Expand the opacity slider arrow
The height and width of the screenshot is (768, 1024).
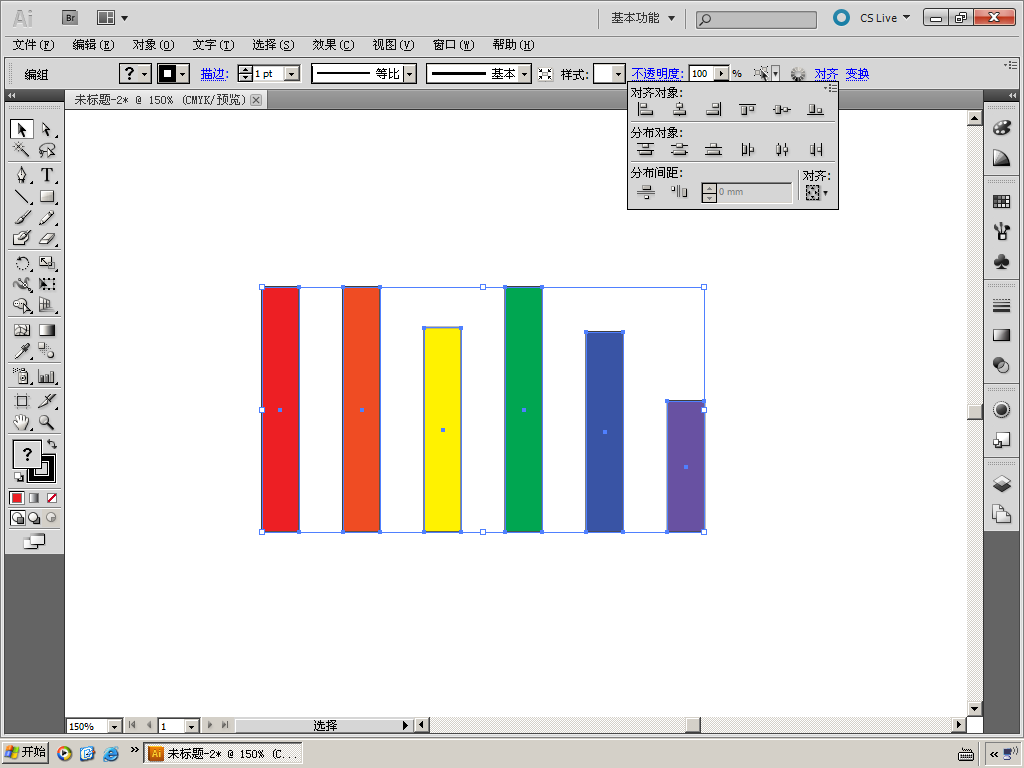pyautogui.click(x=722, y=74)
